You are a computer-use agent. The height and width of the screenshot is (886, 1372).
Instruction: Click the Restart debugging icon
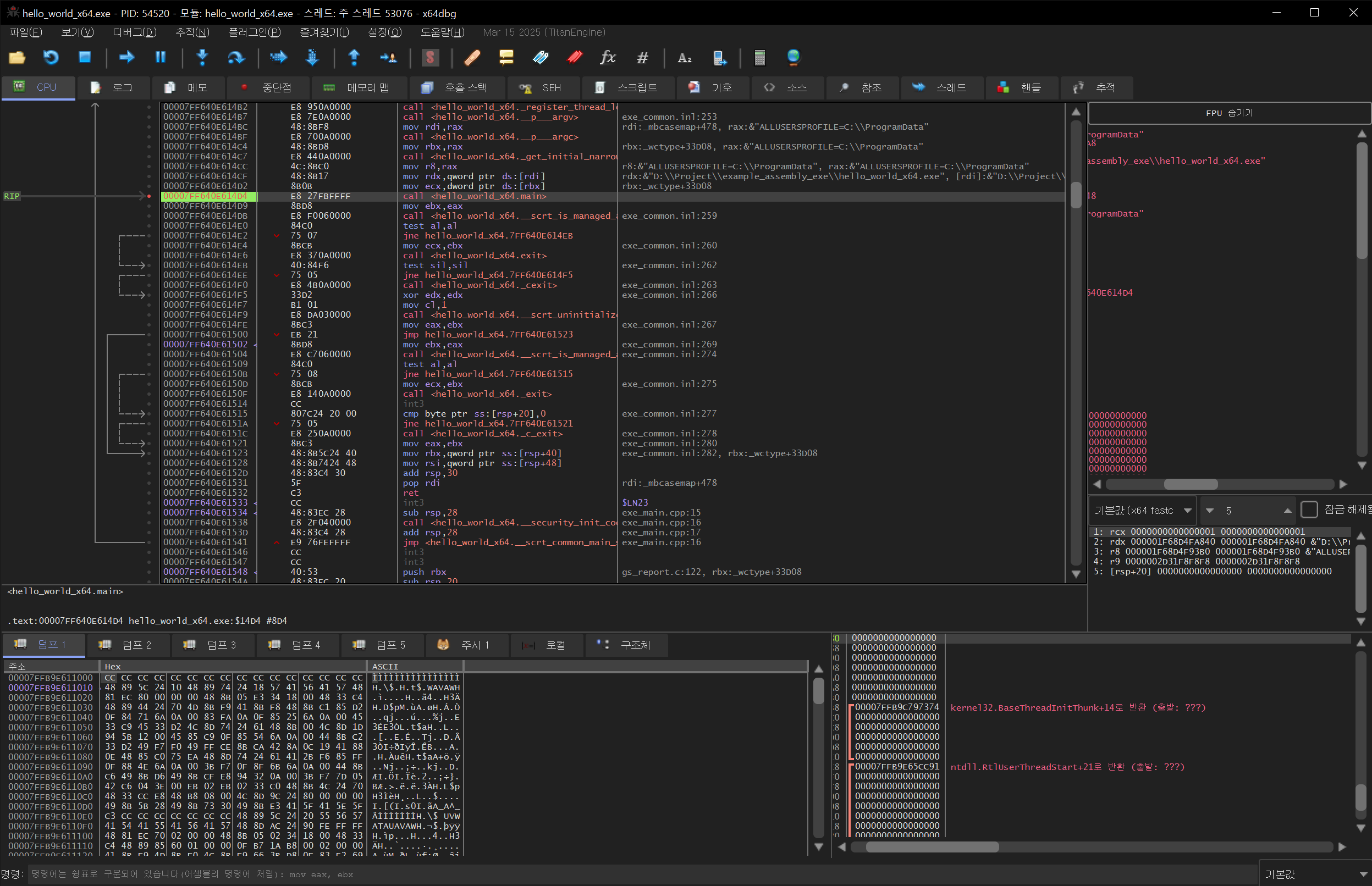(x=51, y=57)
